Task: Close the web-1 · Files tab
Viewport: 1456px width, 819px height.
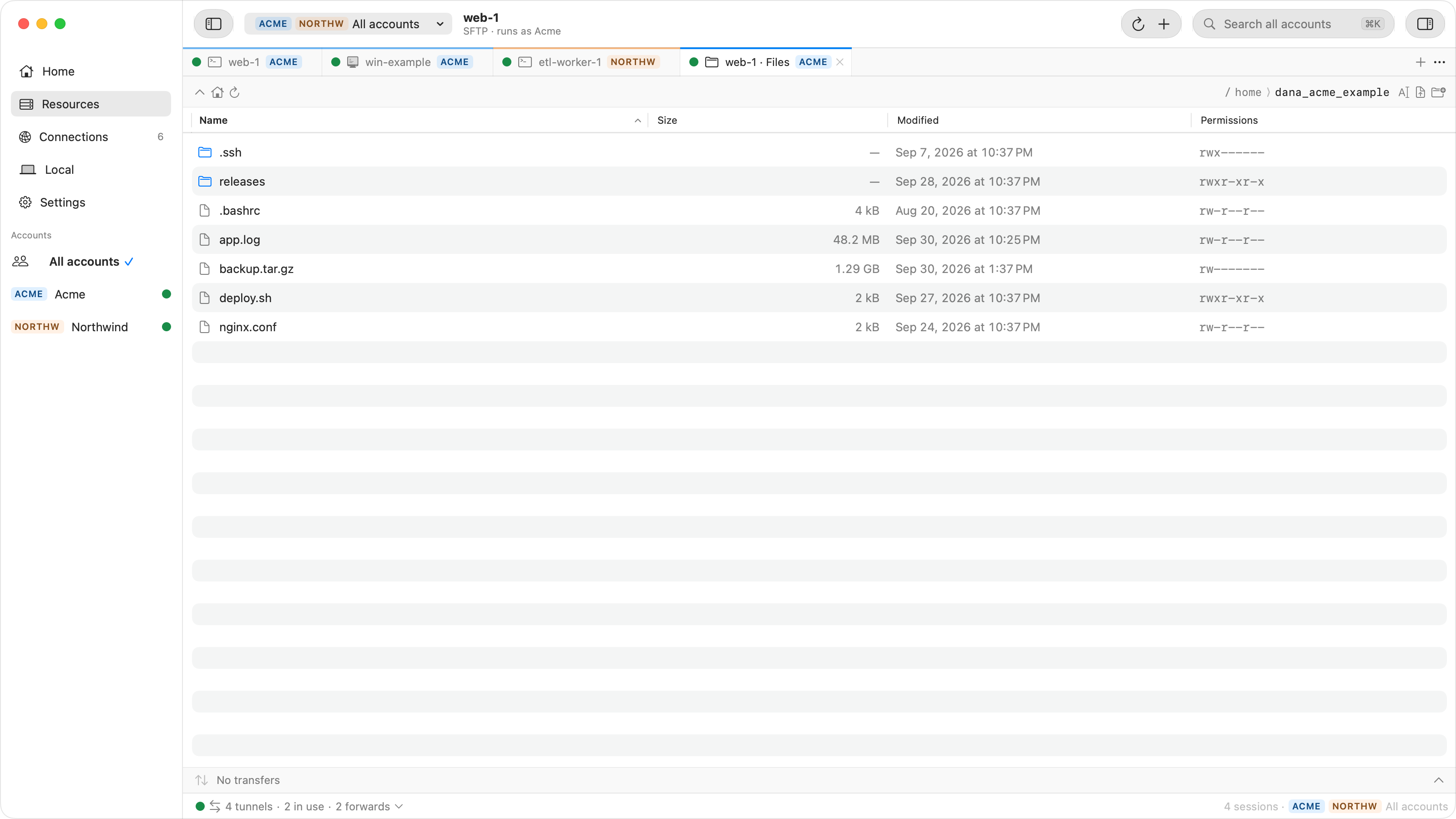Action: tap(840, 62)
